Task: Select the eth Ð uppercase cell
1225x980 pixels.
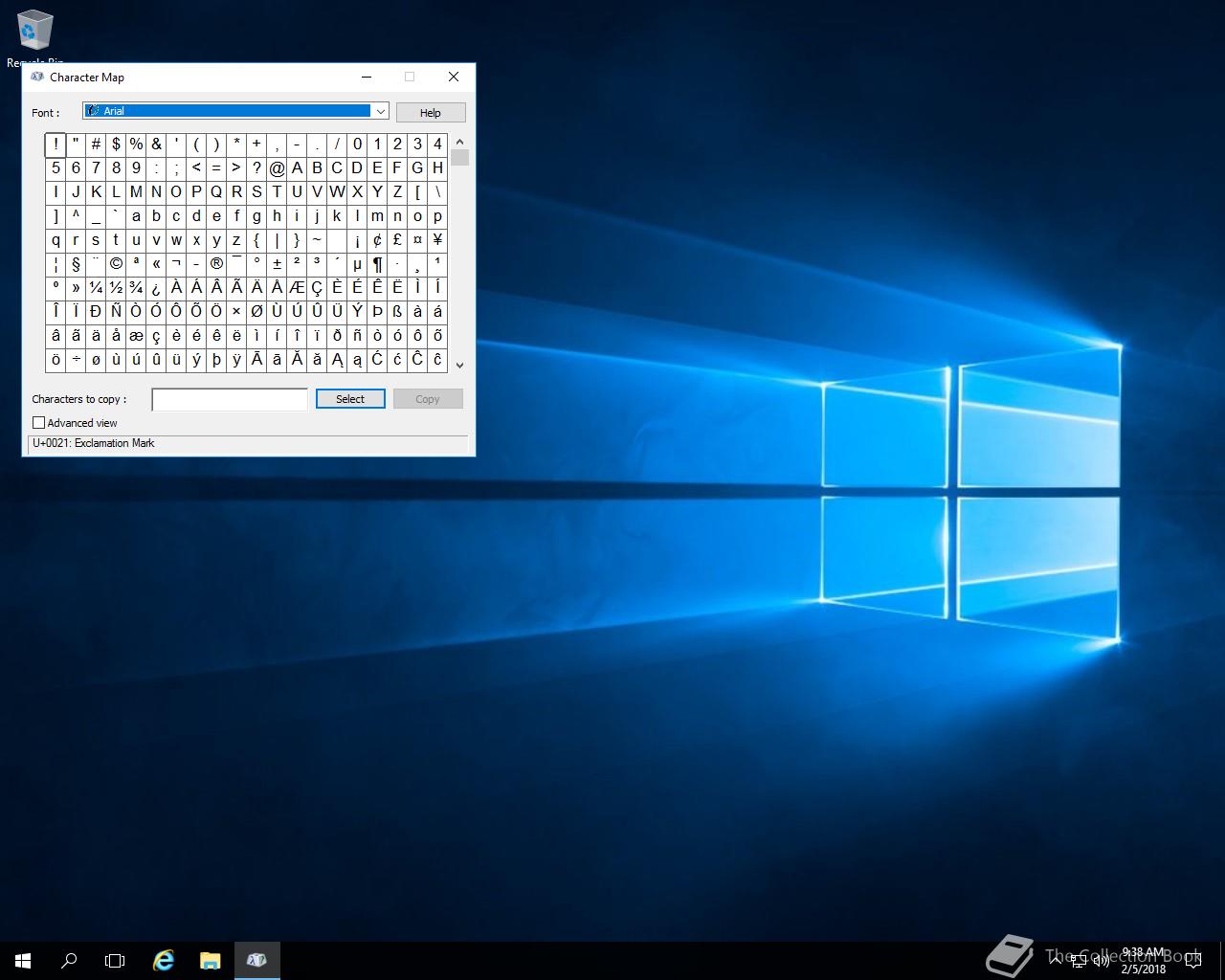Action: (96, 312)
